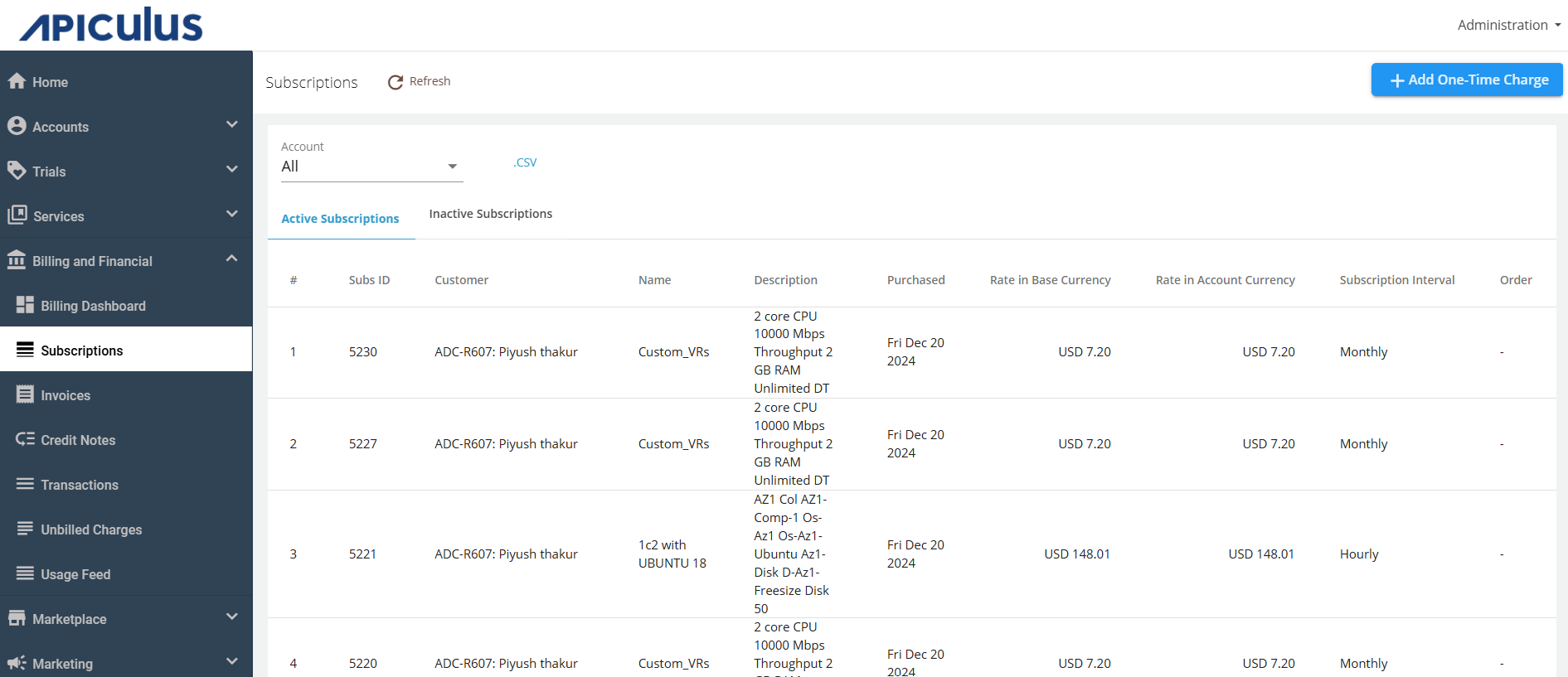Open the Administration user dropdown
This screenshot has height=677, width=1568.
1508,25
